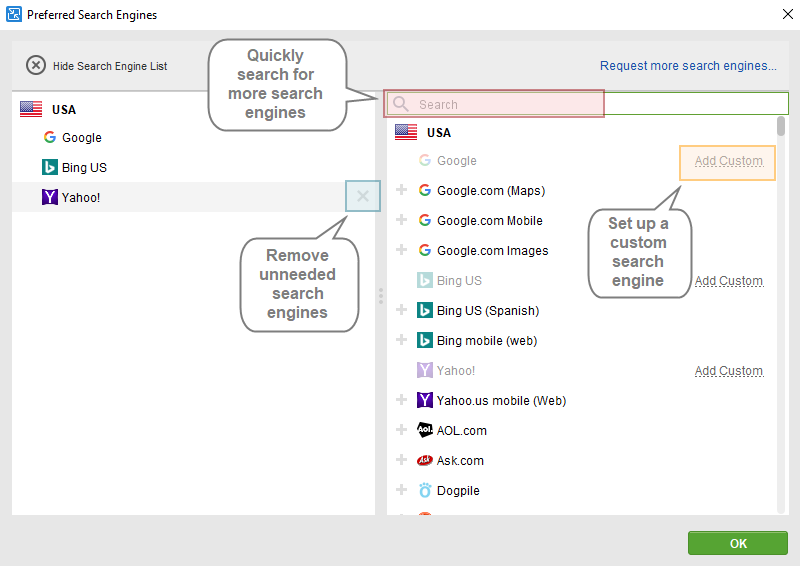Image resolution: width=800 pixels, height=566 pixels.
Task: Select Yahoo.us mobile (Web) entry text
Action: tap(501, 401)
